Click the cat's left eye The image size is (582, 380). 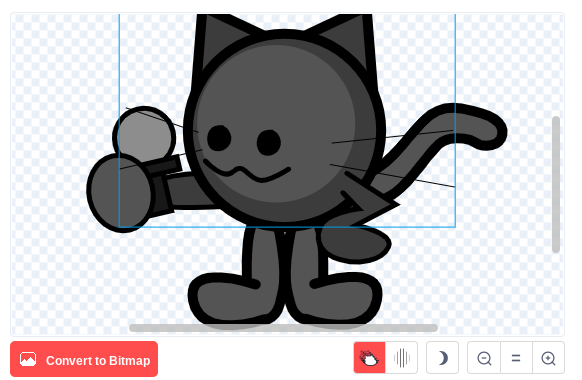point(219,138)
